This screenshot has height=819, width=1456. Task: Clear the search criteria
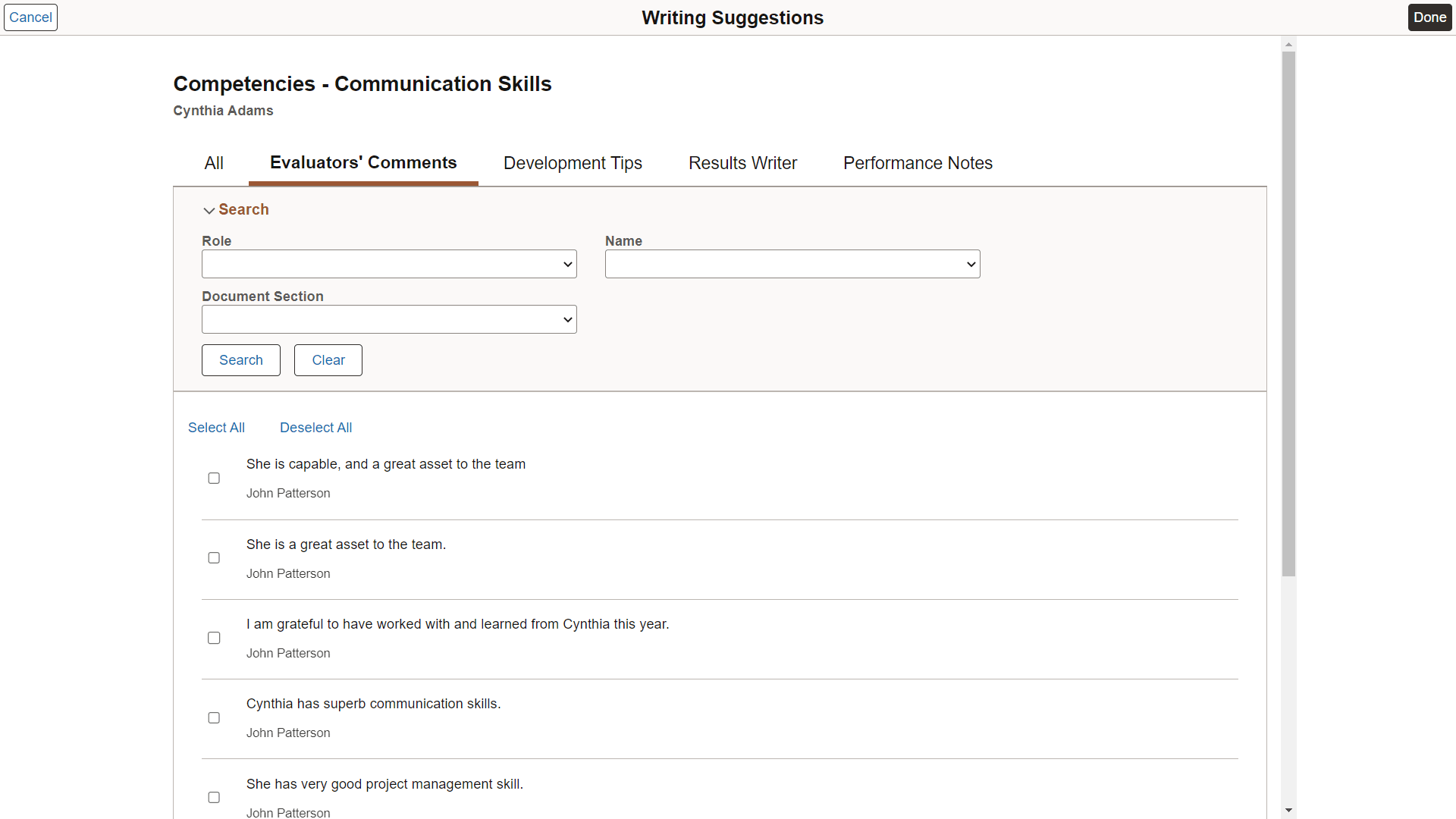tap(328, 359)
